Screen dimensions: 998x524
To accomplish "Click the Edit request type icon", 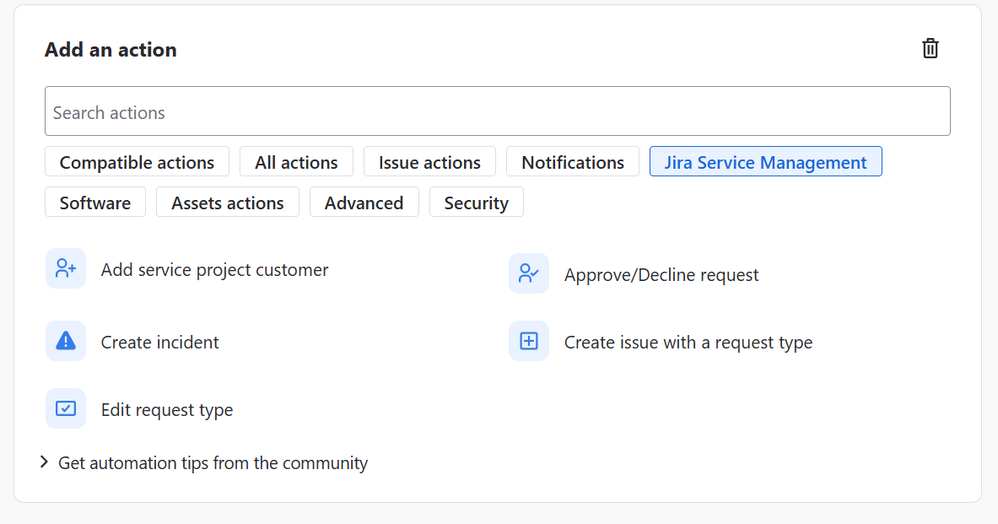I will click(x=66, y=408).
